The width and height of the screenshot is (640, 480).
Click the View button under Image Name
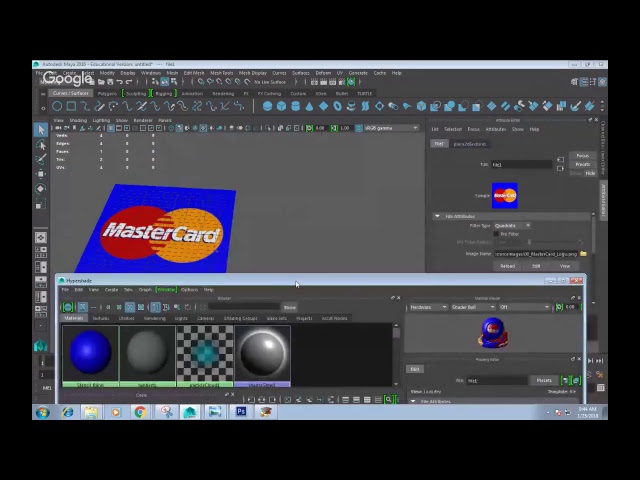point(565,266)
